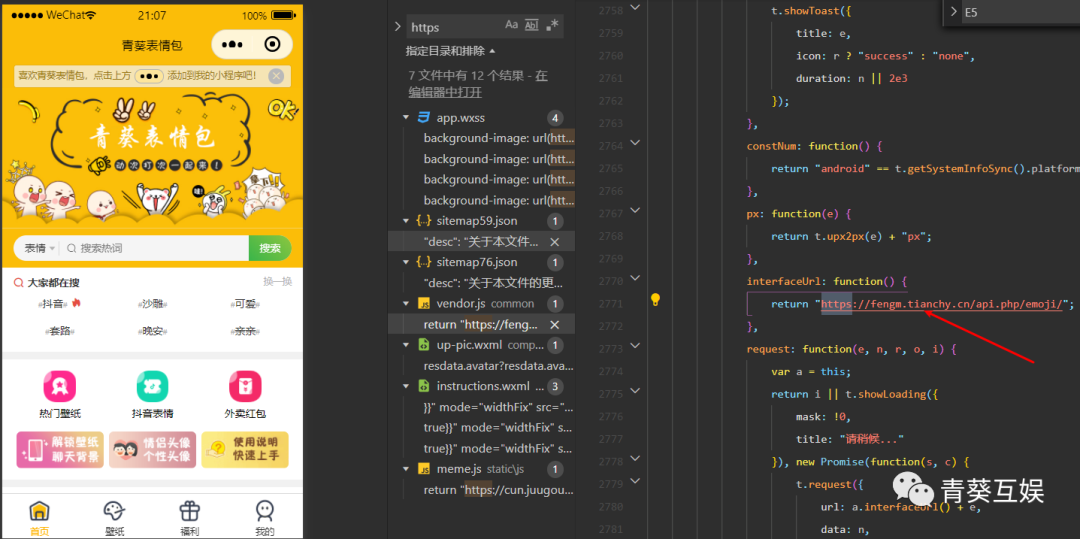Open the 表情 search type dropdown

(x=40, y=248)
